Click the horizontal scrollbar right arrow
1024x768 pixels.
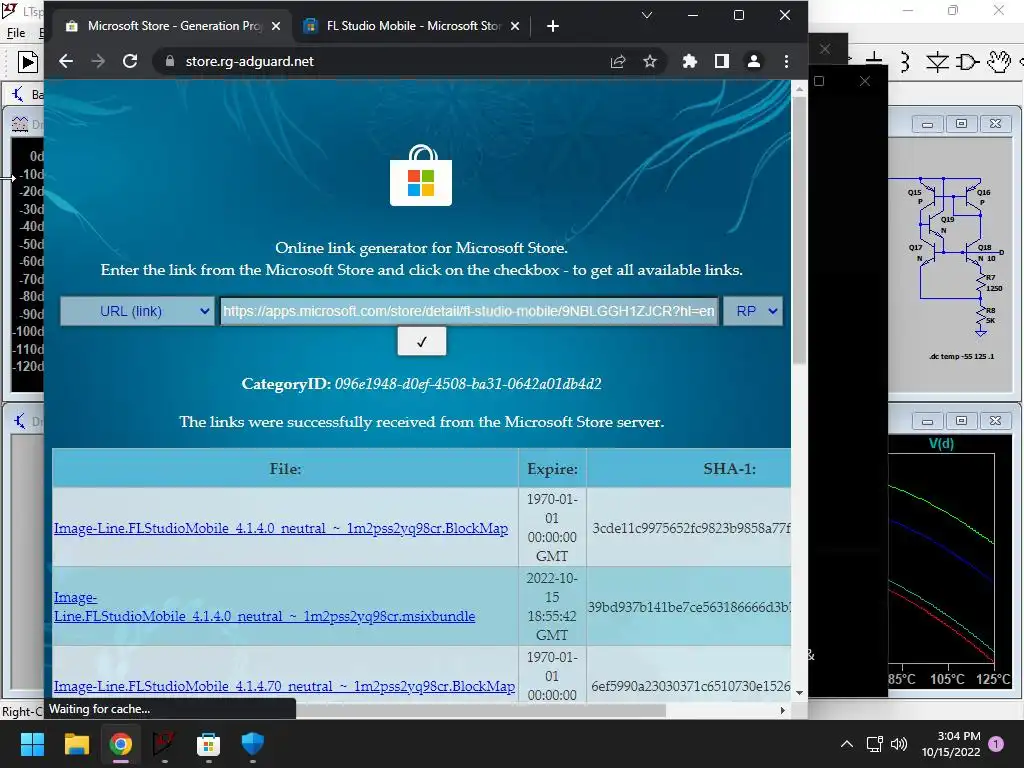point(782,710)
